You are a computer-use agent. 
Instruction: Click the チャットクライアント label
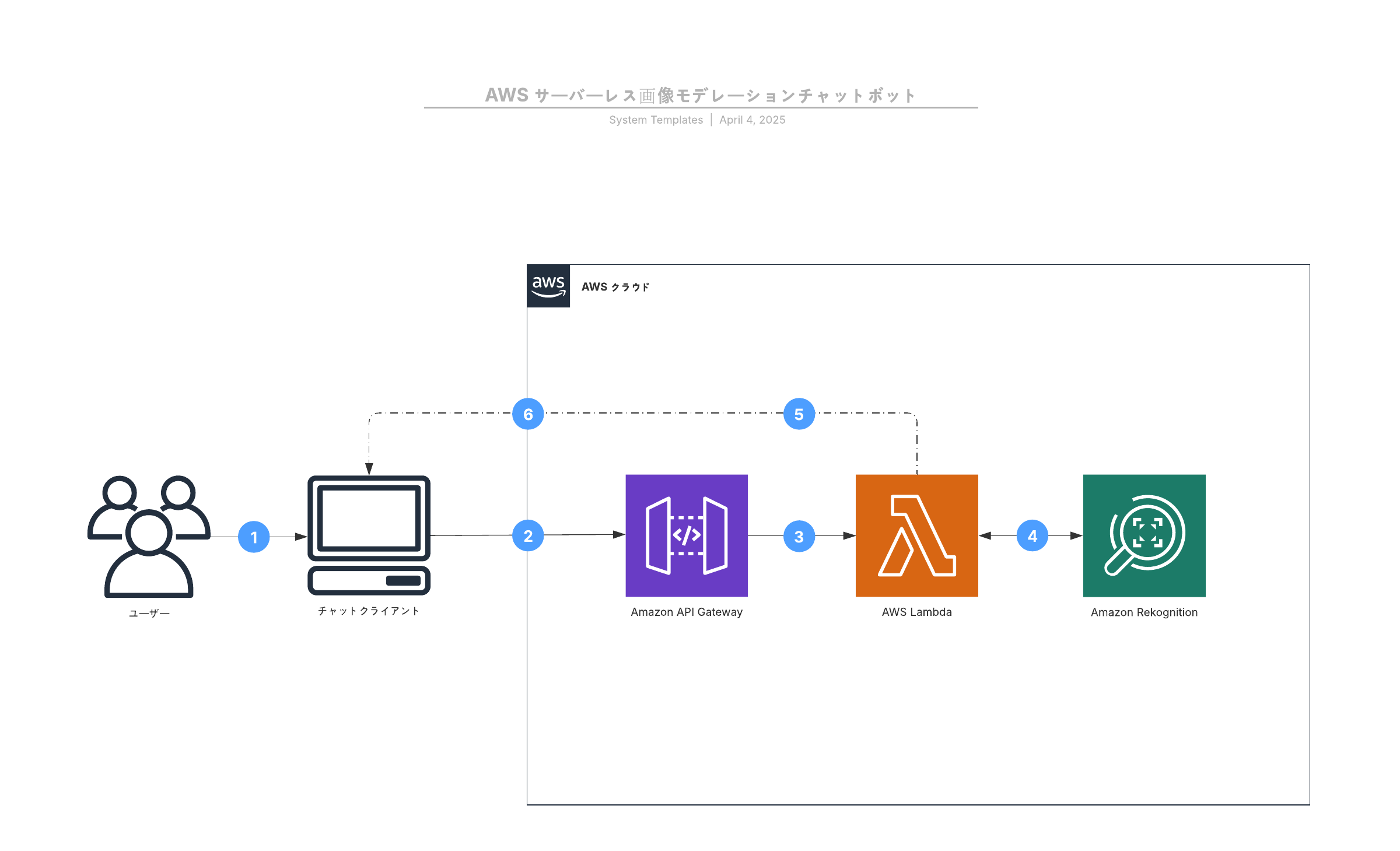(x=369, y=611)
